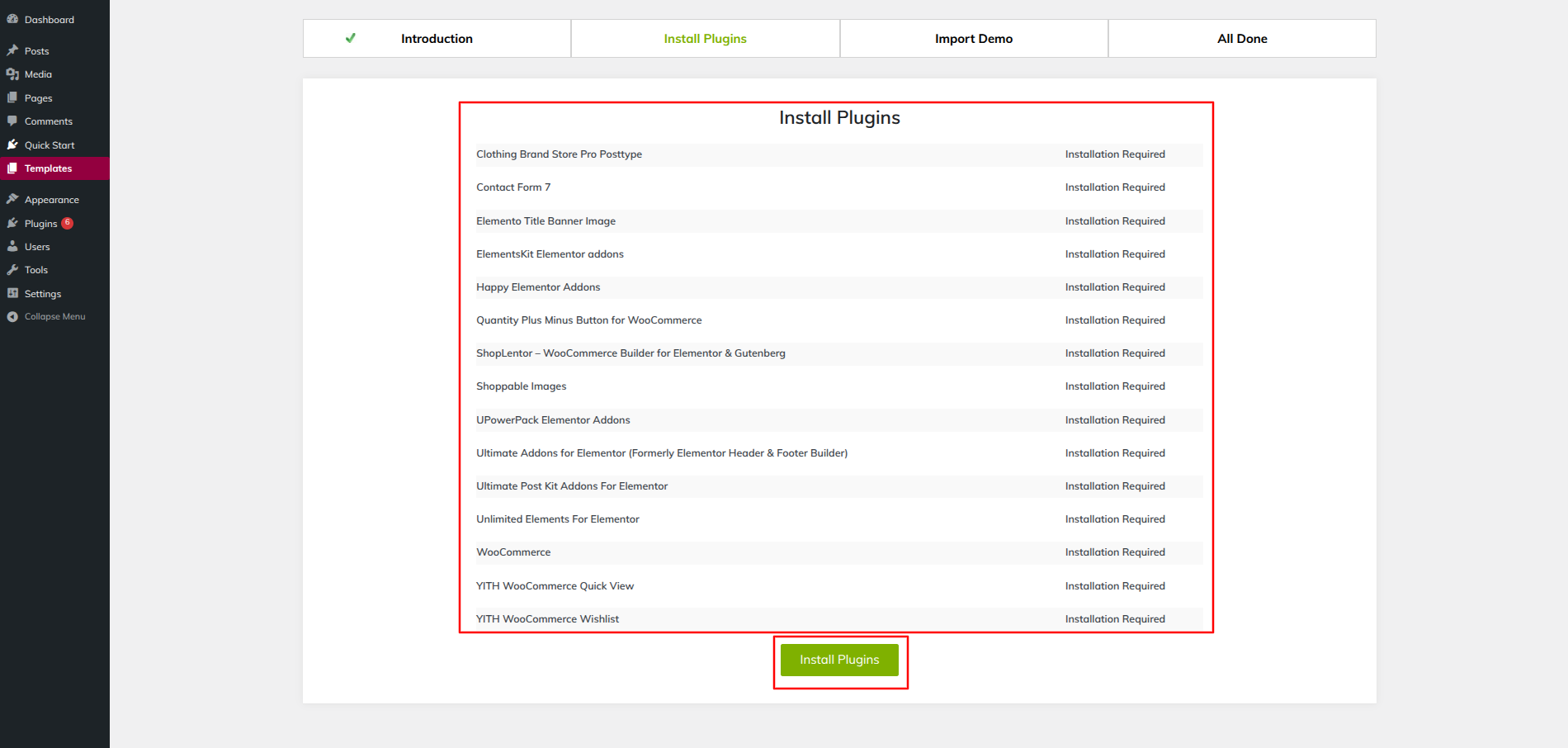Image resolution: width=1568 pixels, height=748 pixels.
Task: Select the Templates menu item
Action: coord(54,168)
